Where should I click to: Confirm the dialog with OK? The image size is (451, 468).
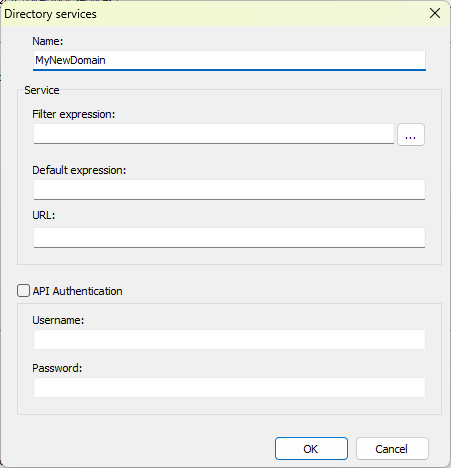click(311, 449)
